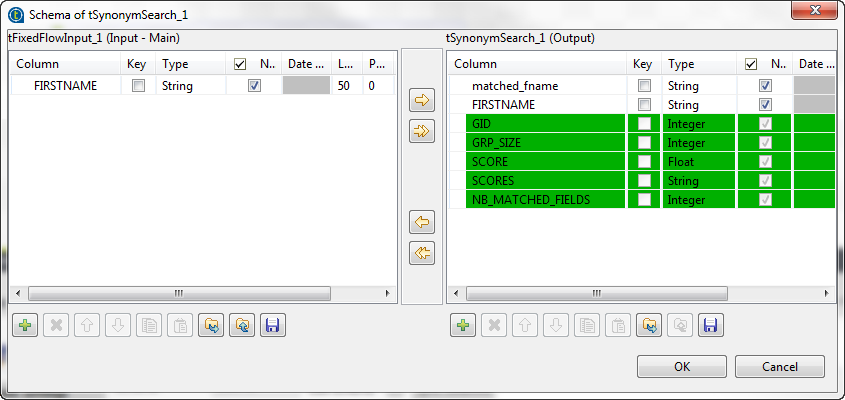Image resolution: width=845 pixels, height=400 pixels.
Task: Toggle Nullable checkbox for output FIRSTNAME
Action: [x=765, y=105]
